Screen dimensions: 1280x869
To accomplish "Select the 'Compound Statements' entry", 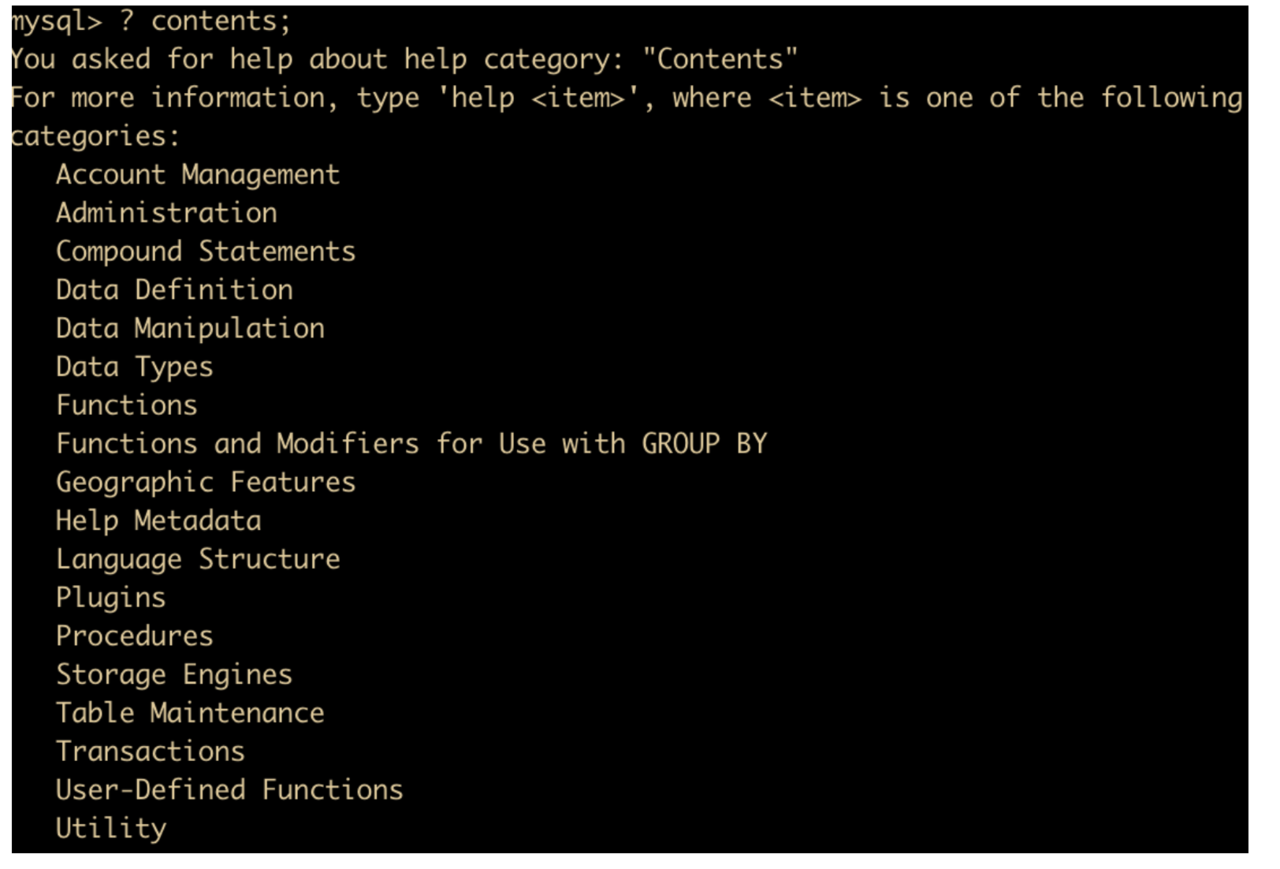I will 206,251.
